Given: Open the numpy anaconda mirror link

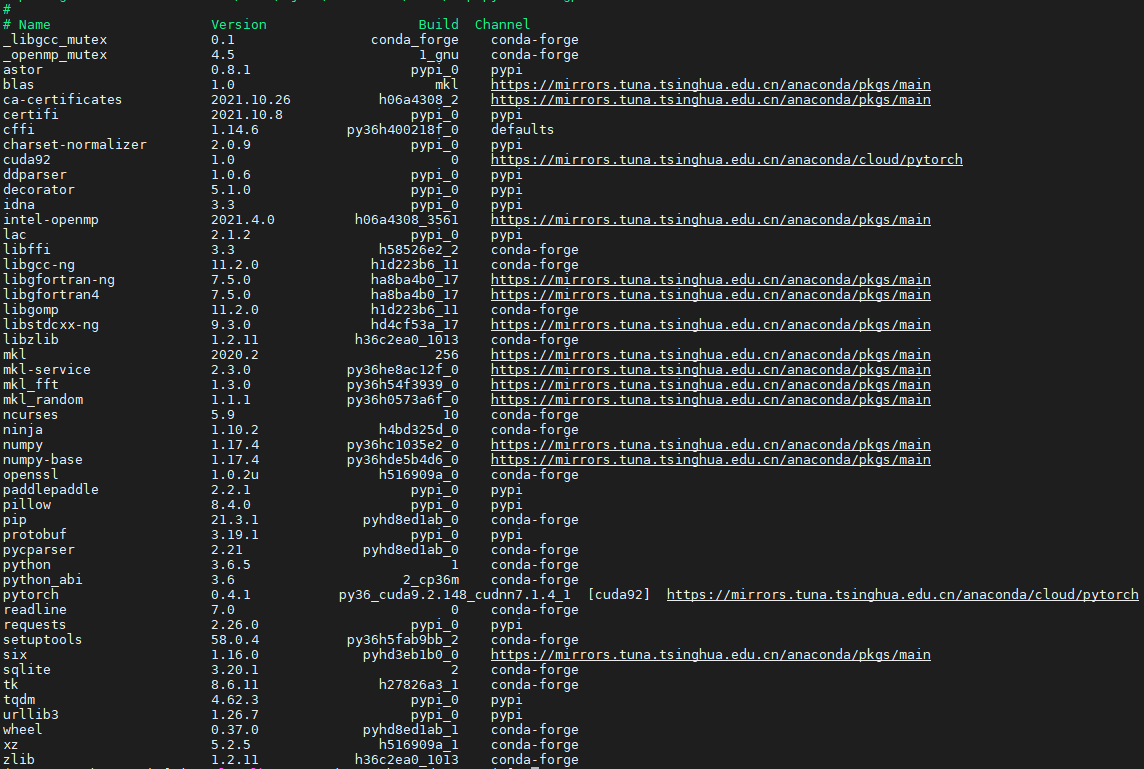Looking at the screenshot, I should coord(710,444).
